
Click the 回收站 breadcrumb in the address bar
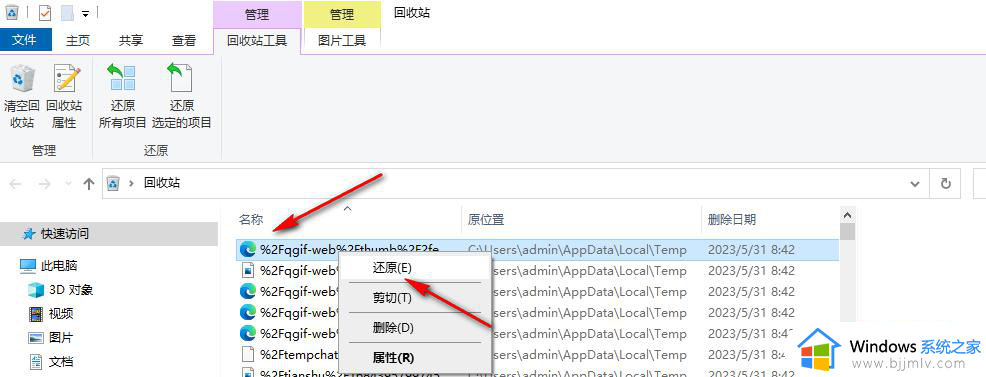coord(162,183)
